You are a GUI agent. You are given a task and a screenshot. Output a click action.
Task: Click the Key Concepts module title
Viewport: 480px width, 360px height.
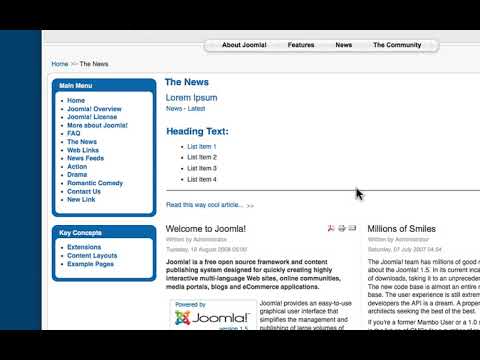tap(80, 233)
